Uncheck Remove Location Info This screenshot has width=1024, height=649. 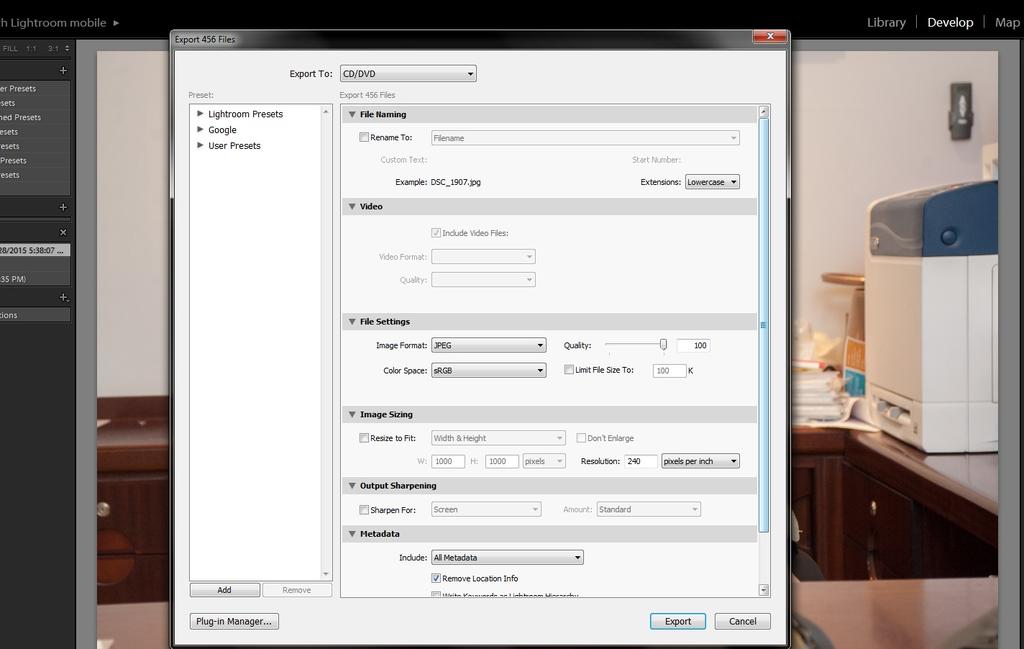click(436, 578)
